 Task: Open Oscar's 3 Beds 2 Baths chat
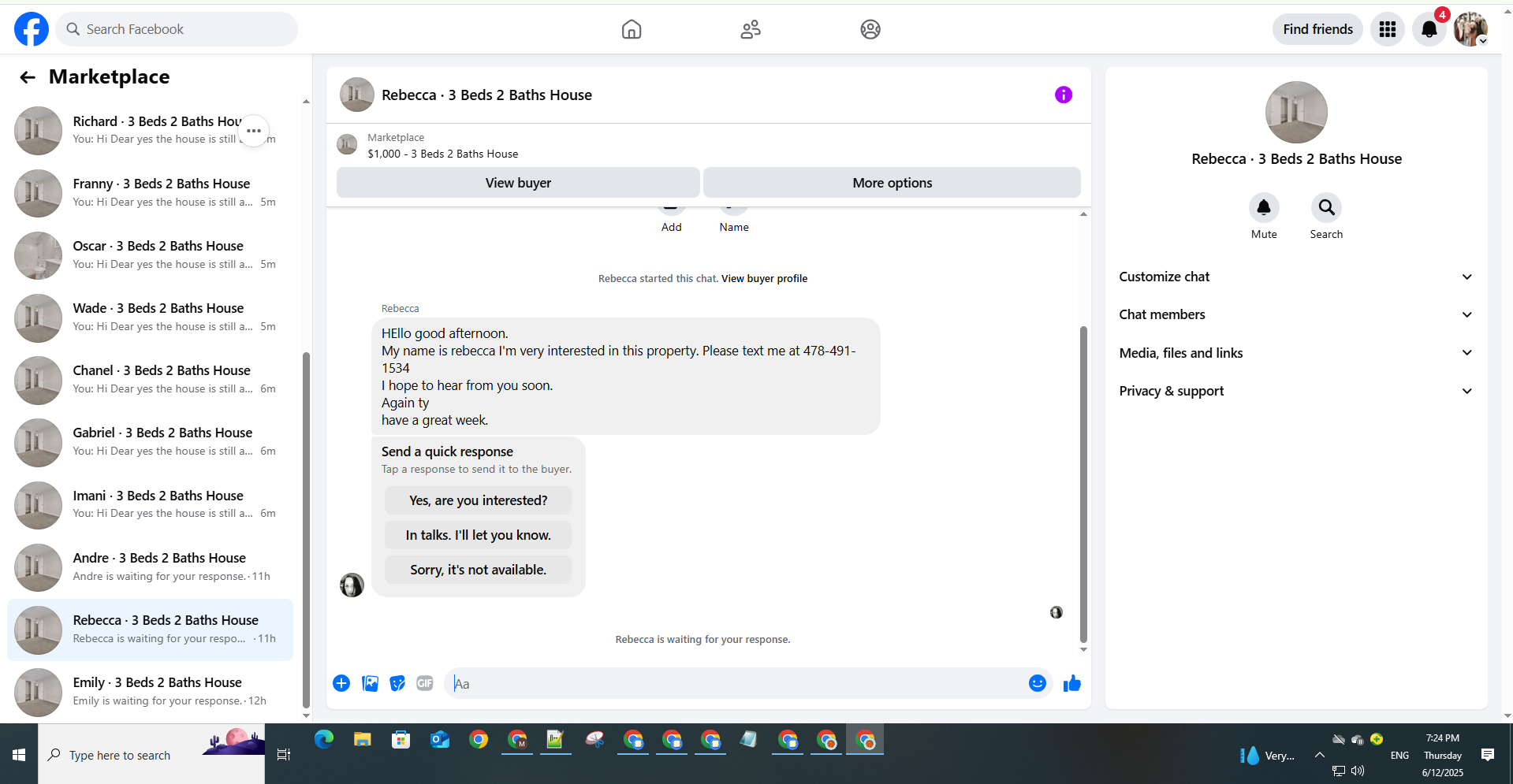[150, 255]
